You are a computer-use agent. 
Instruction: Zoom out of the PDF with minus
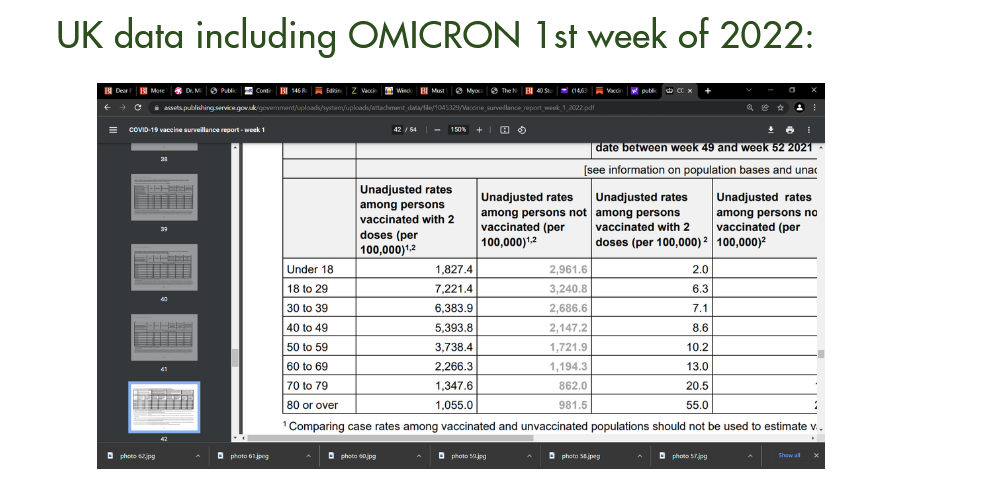click(x=438, y=130)
